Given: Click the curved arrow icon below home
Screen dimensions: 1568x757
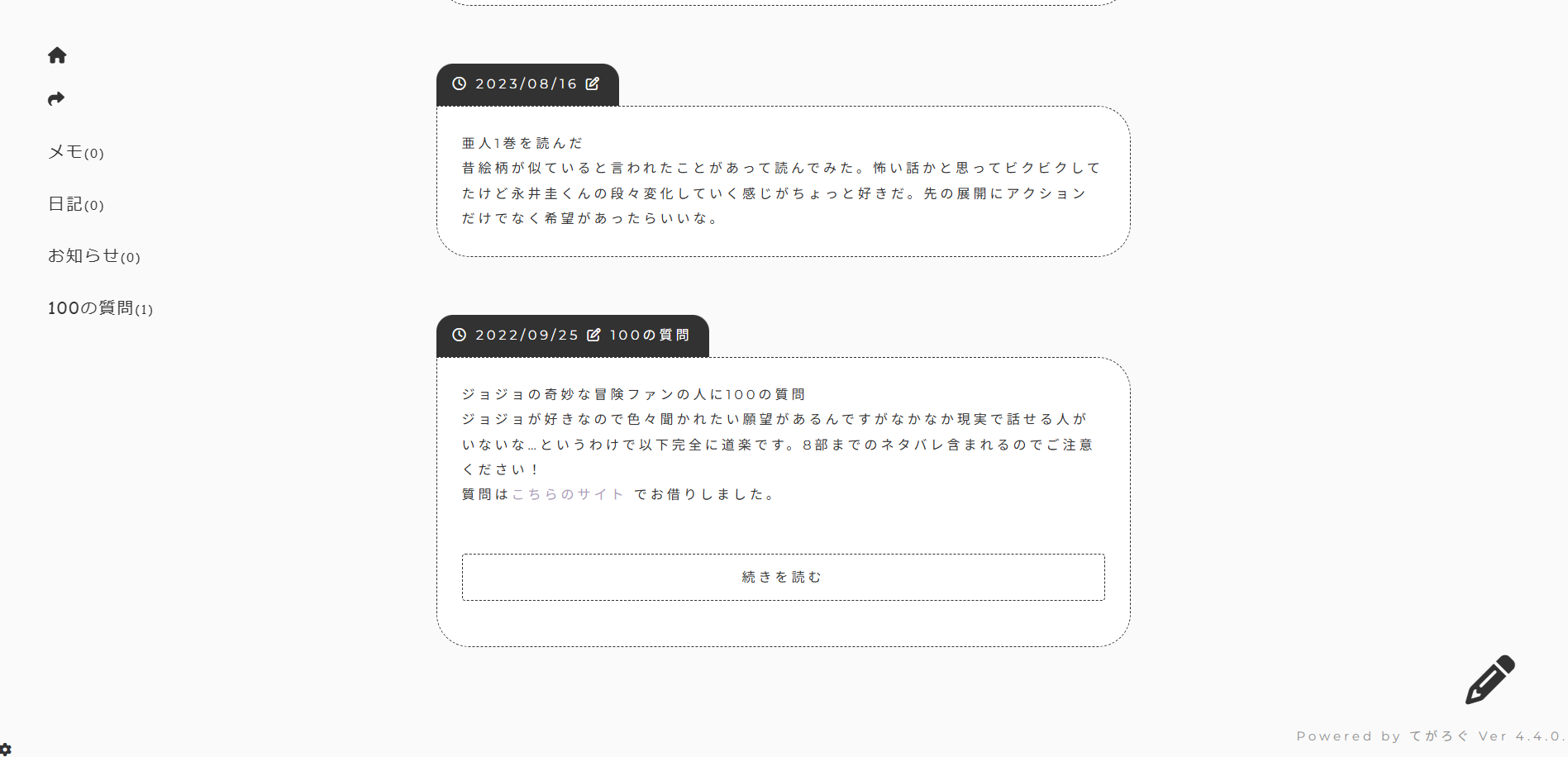Looking at the screenshot, I should pyautogui.click(x=56, y=99).
